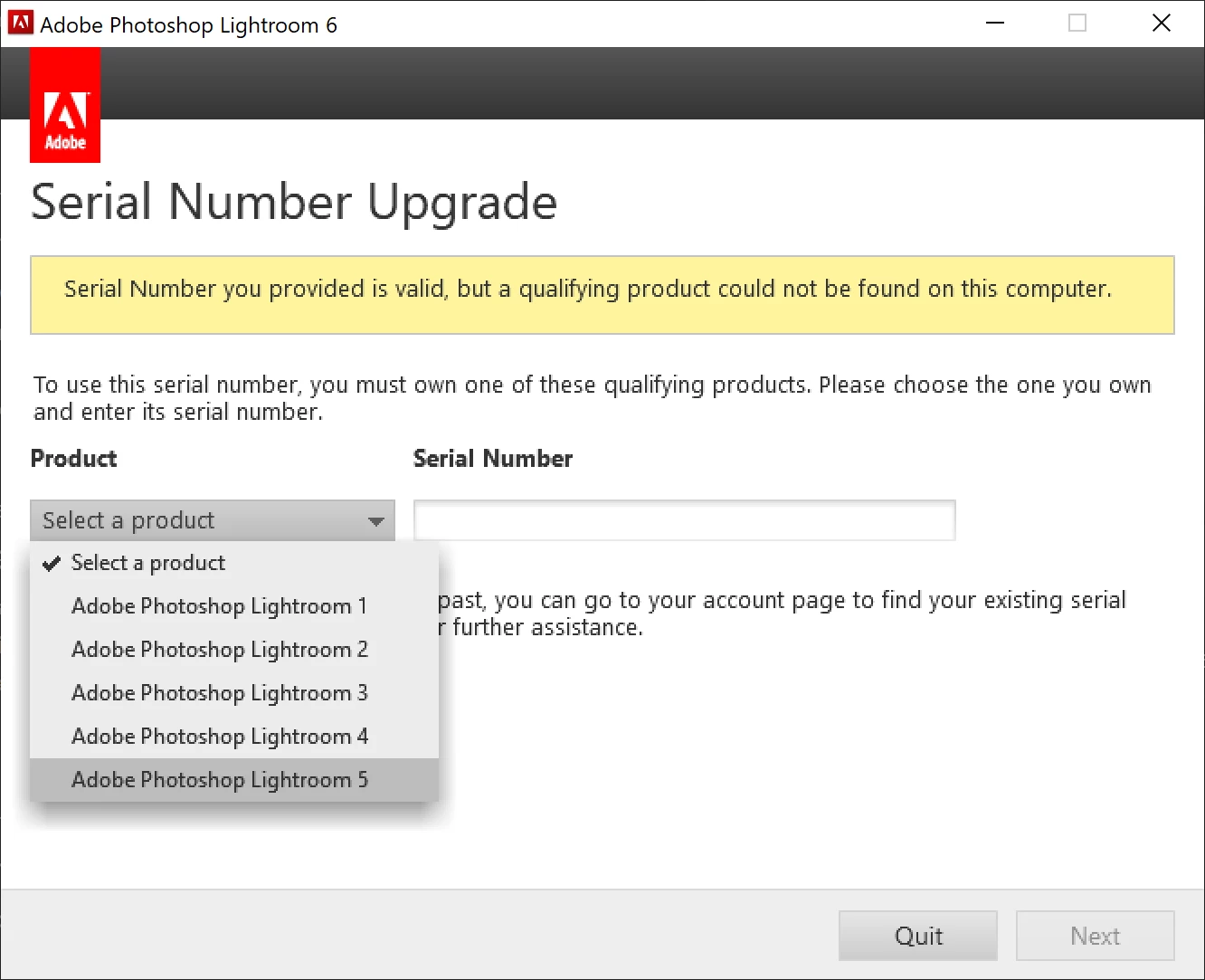Select Adobe Photoshop Lightroom 3
Viewport: 1205px width, 980px height.
coord(234,693)
